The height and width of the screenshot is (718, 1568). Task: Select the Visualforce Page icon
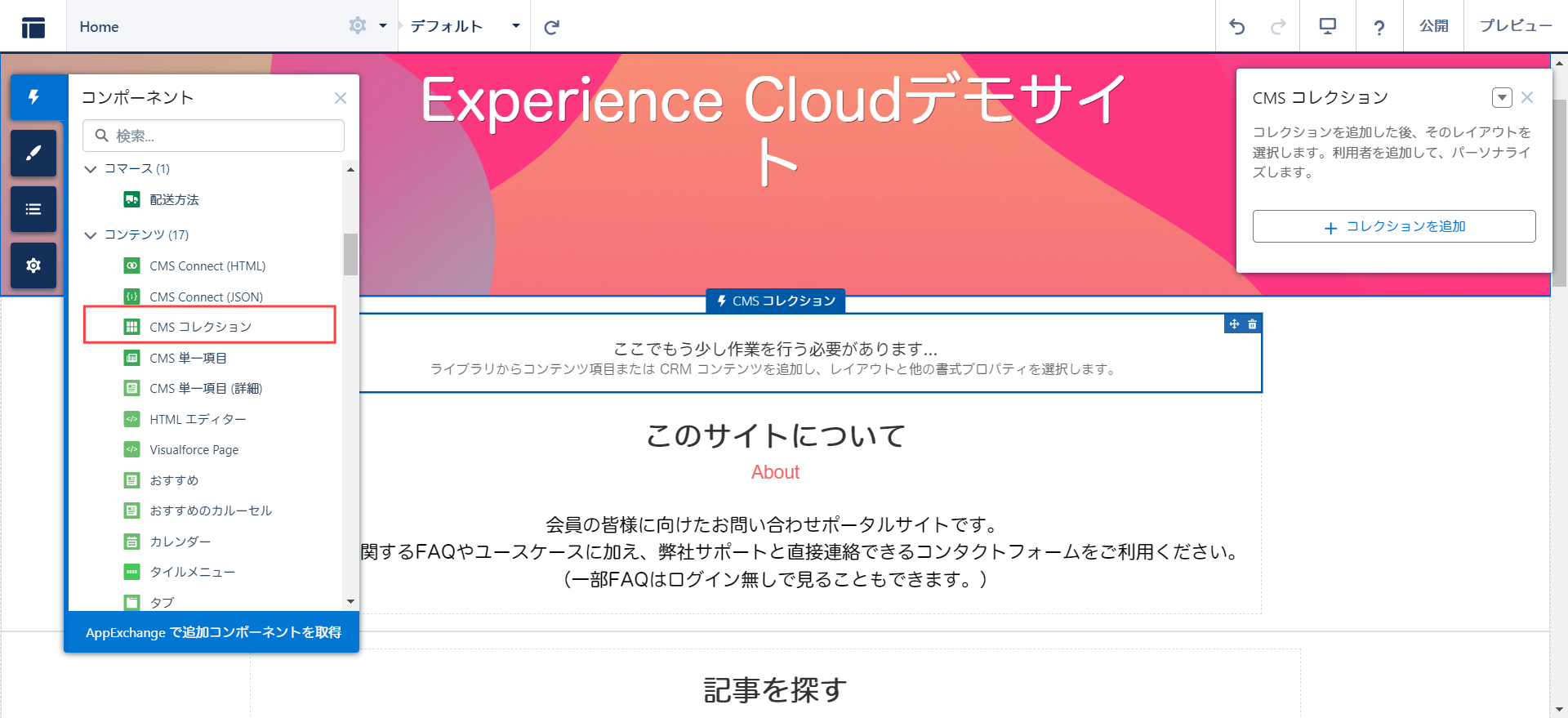coord(131,449)
